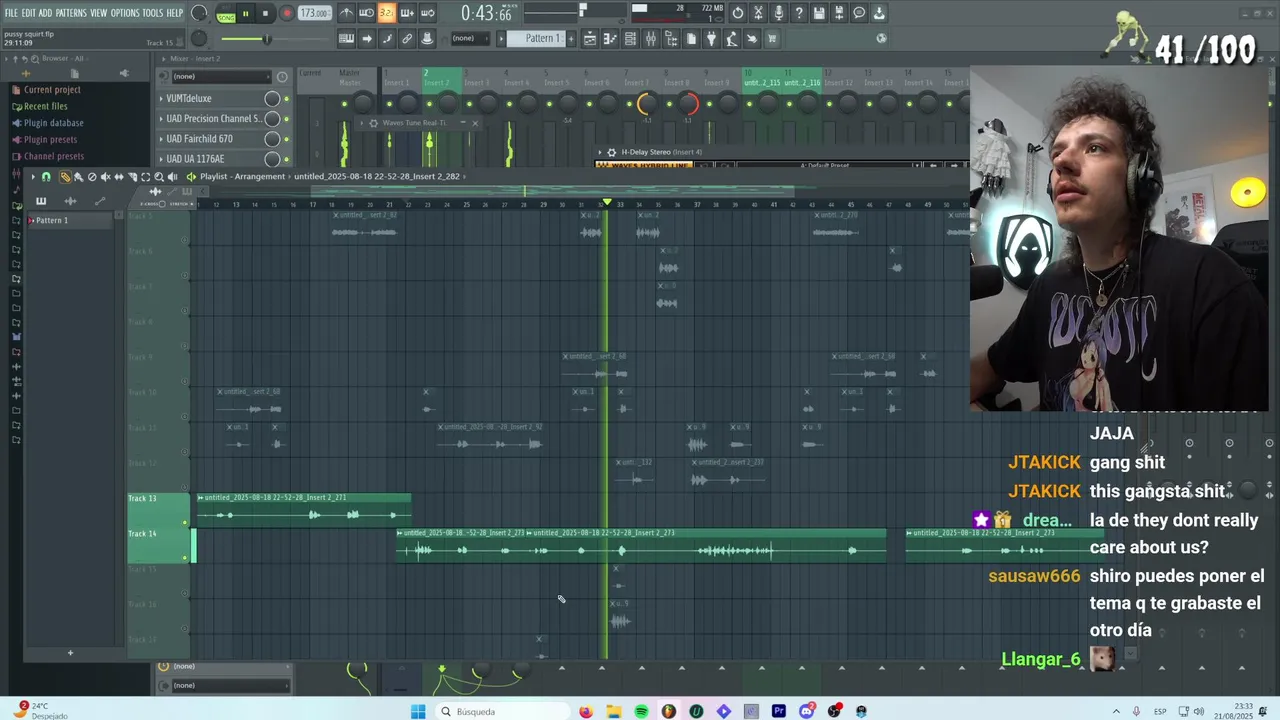Expand the UAD Precision Channel slot arrow
The width and height of the screenshot is (1280, 720).
(x=161, y=119)
